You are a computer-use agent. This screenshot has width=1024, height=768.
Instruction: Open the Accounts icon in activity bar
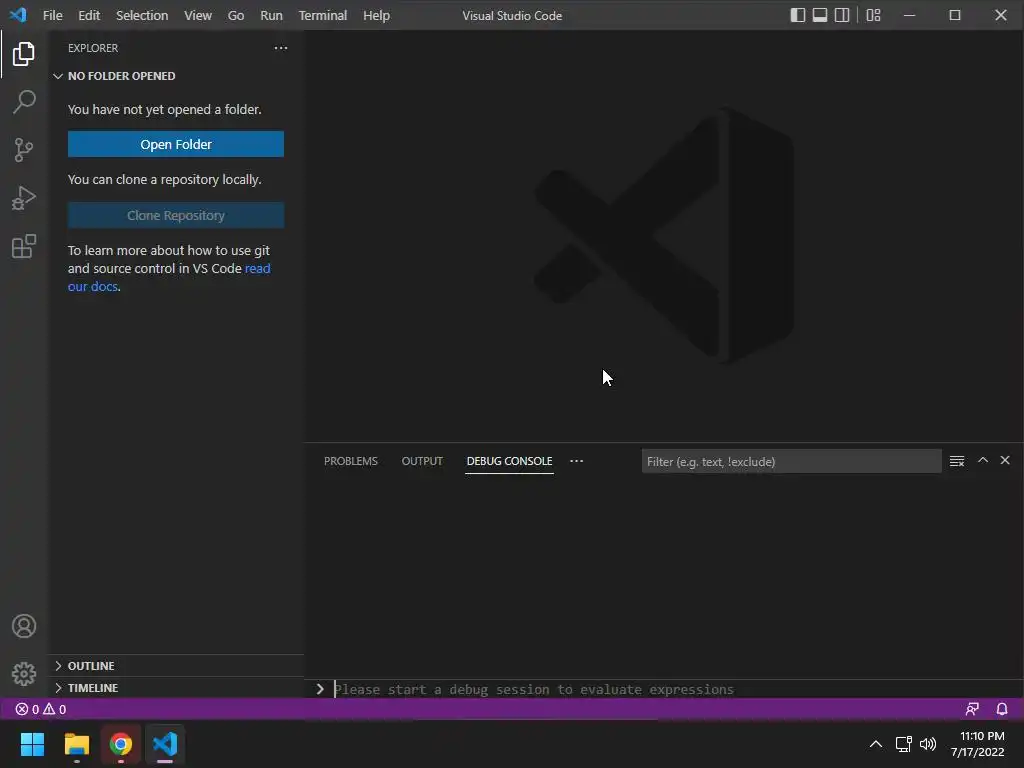tap(24, 626)
